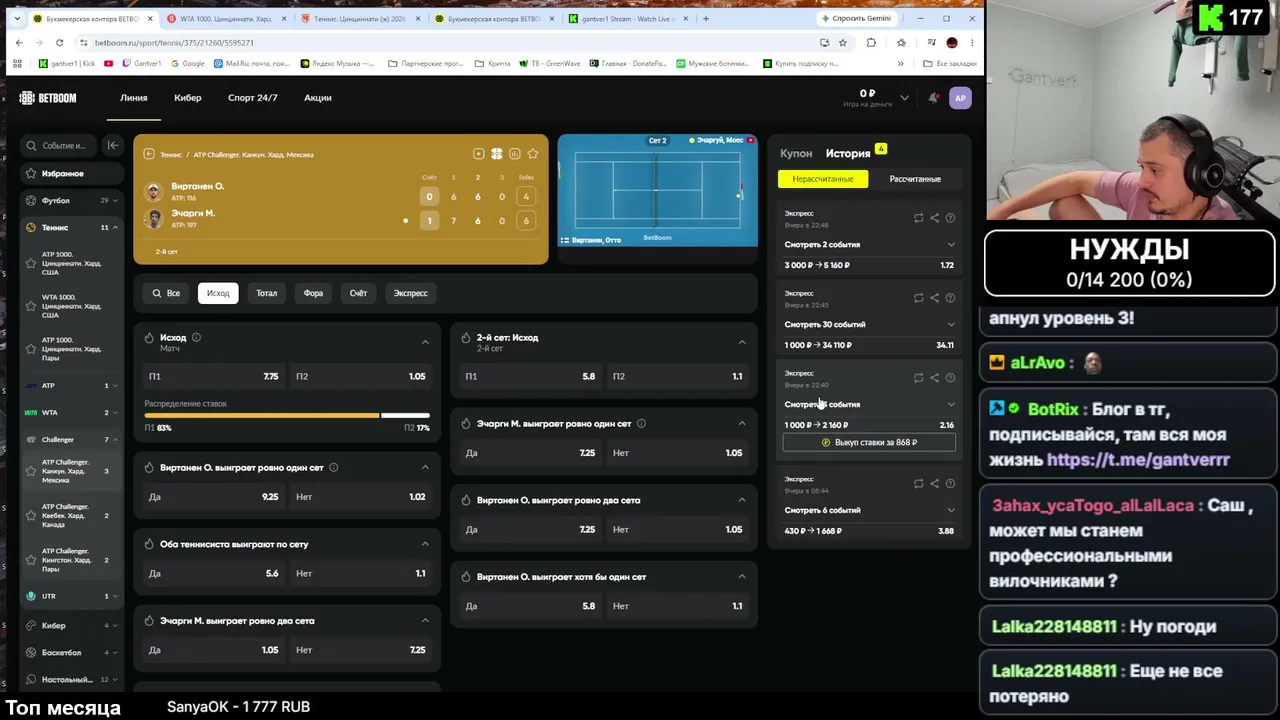Star the ATP Challenger Канкун Хард Мексика league
The image size is (1280, 720).
click(x=31, y=471)
